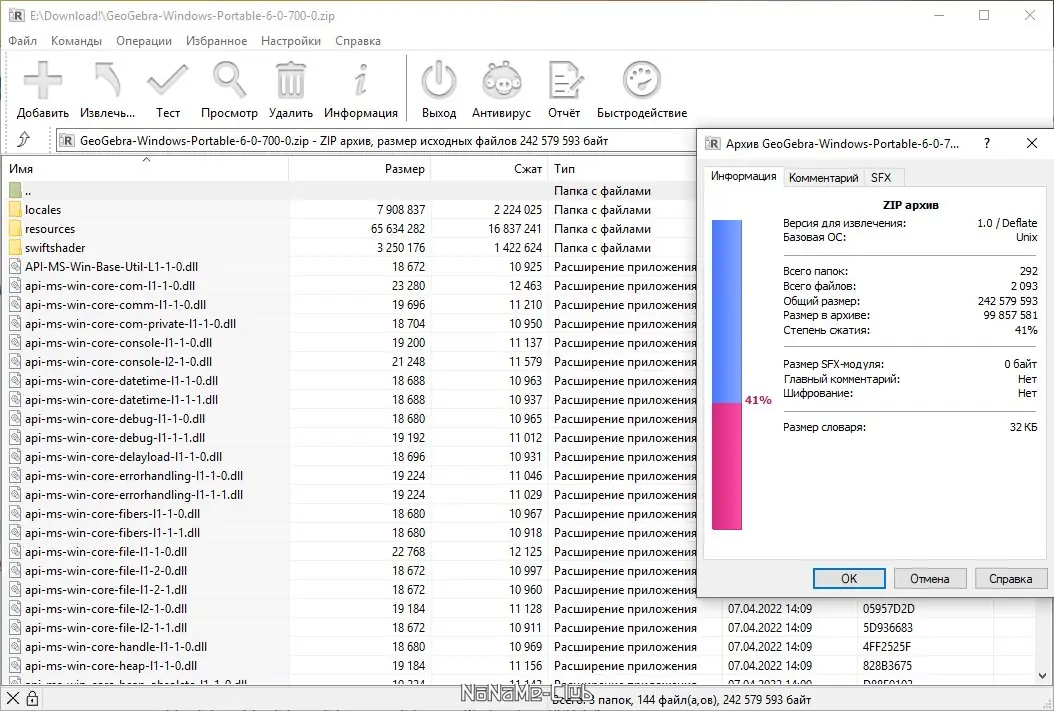
Task: Select api-ms-win-core-file-l2-1-1.dll file
Action: pyautogui.click(x=106, y=628)
